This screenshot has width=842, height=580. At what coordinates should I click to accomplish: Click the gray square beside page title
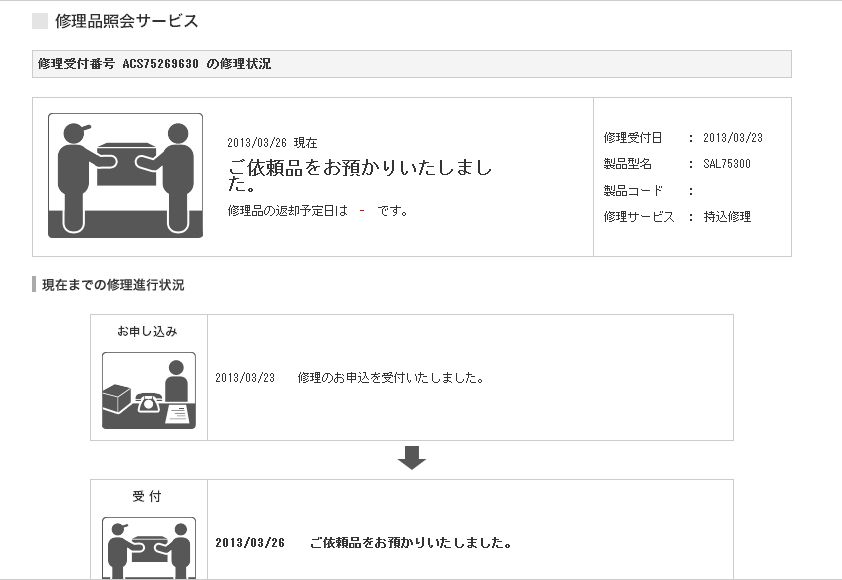point(40,21)
